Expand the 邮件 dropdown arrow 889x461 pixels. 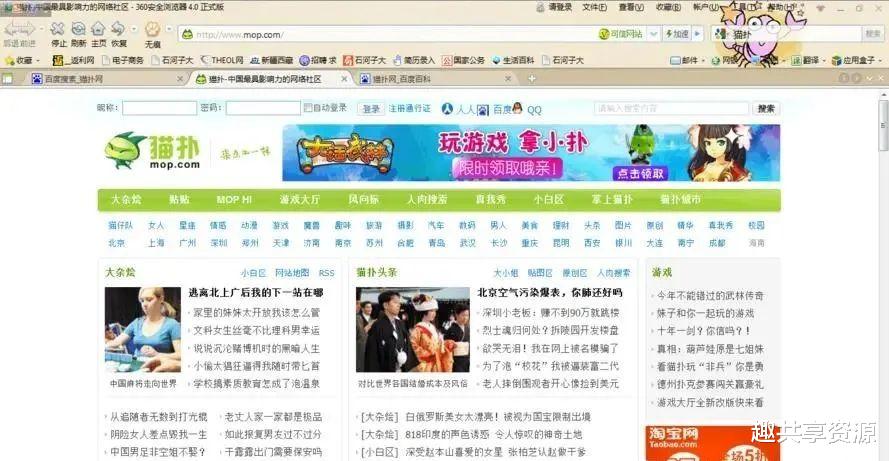coord(703,60)
